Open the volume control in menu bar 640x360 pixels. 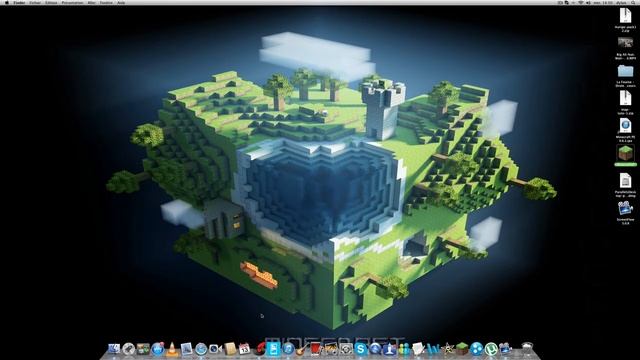[588, 2]
